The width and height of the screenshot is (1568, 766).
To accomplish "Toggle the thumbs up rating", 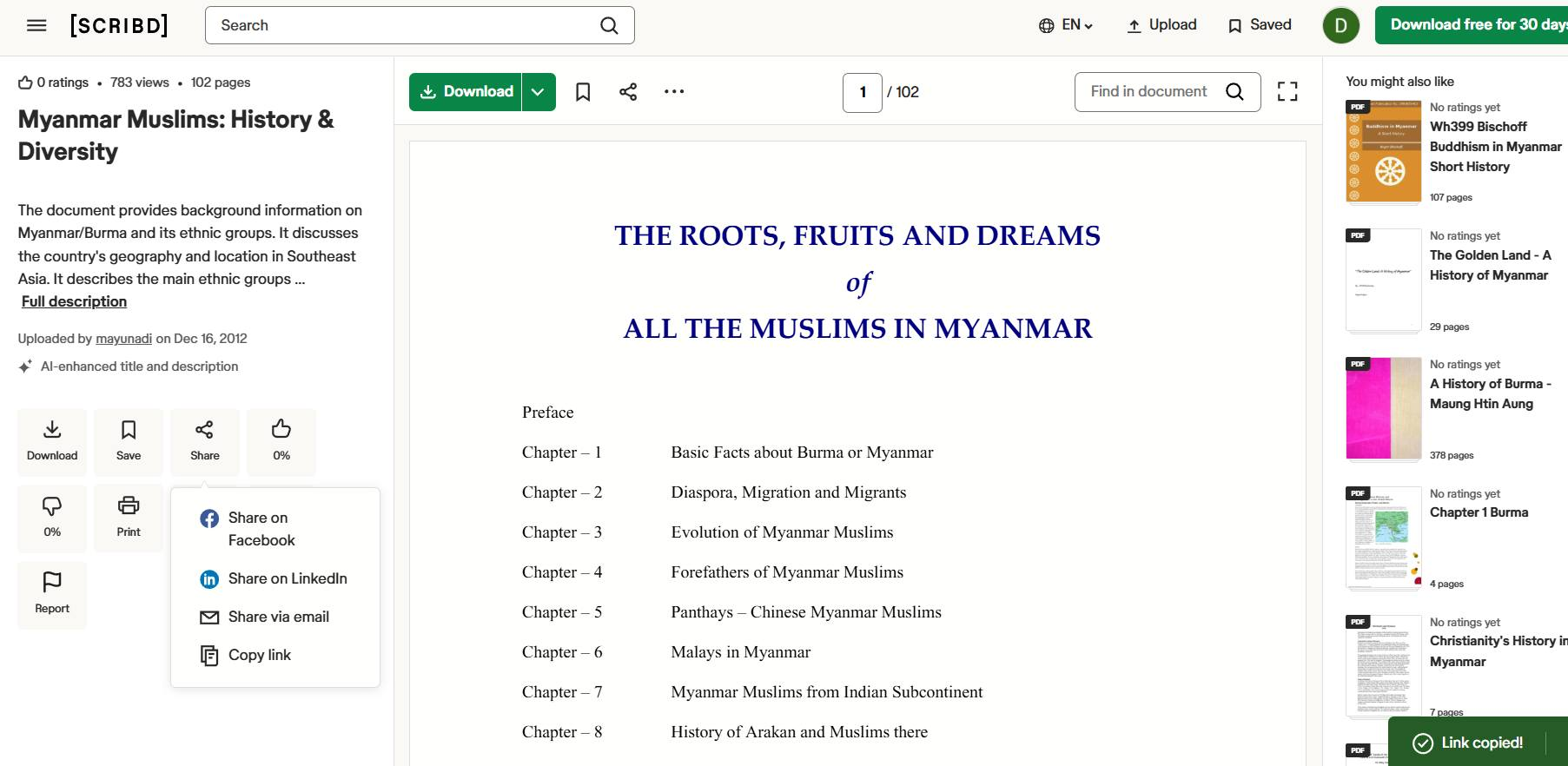I will coord(281,441).
